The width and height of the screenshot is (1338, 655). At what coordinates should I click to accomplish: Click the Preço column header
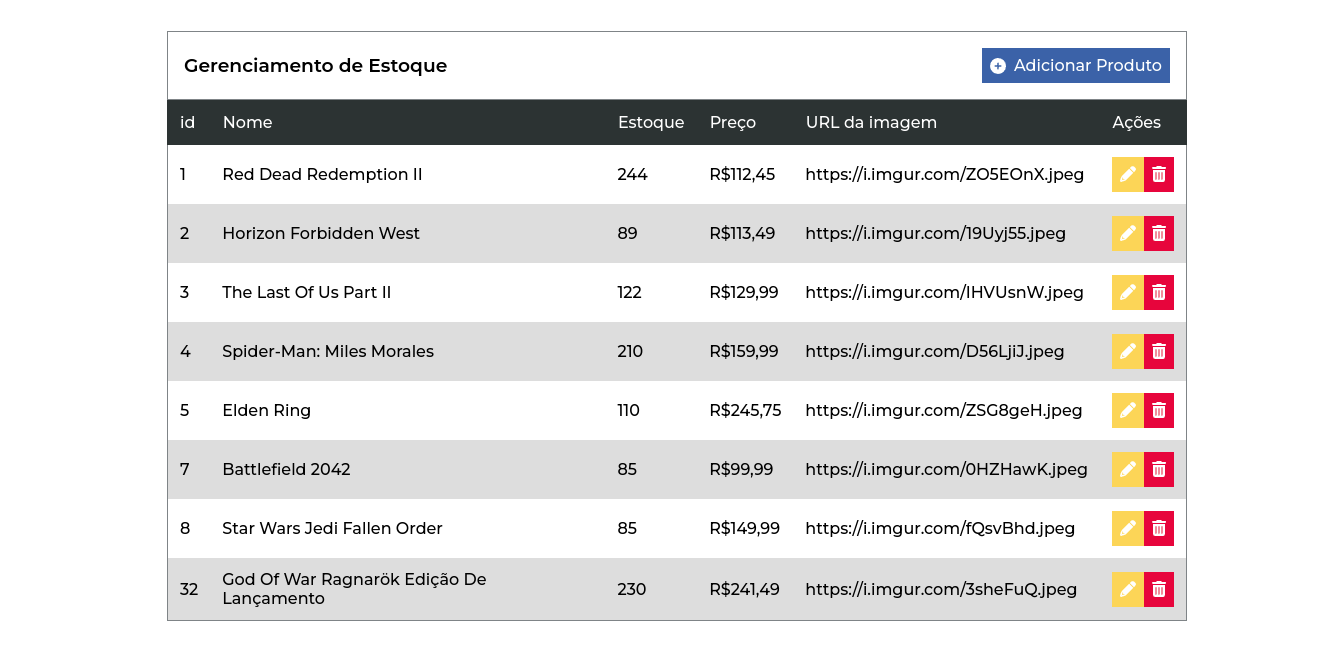click(733, 122)
